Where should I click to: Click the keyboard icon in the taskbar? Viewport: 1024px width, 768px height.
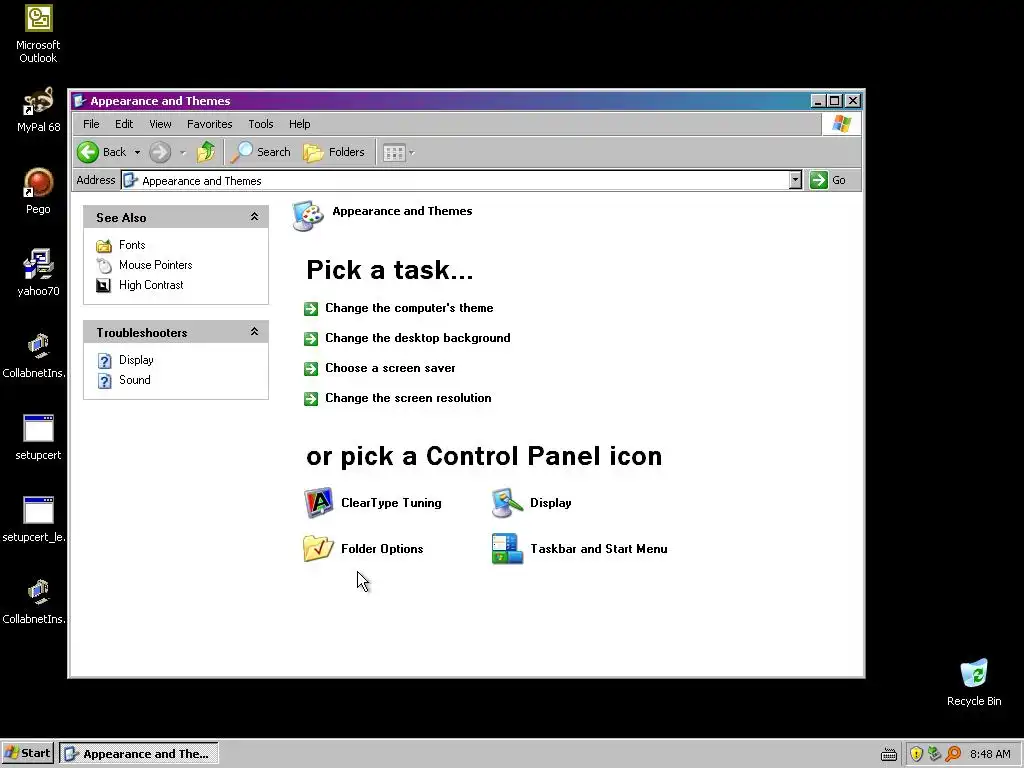[x=889, y=754]
